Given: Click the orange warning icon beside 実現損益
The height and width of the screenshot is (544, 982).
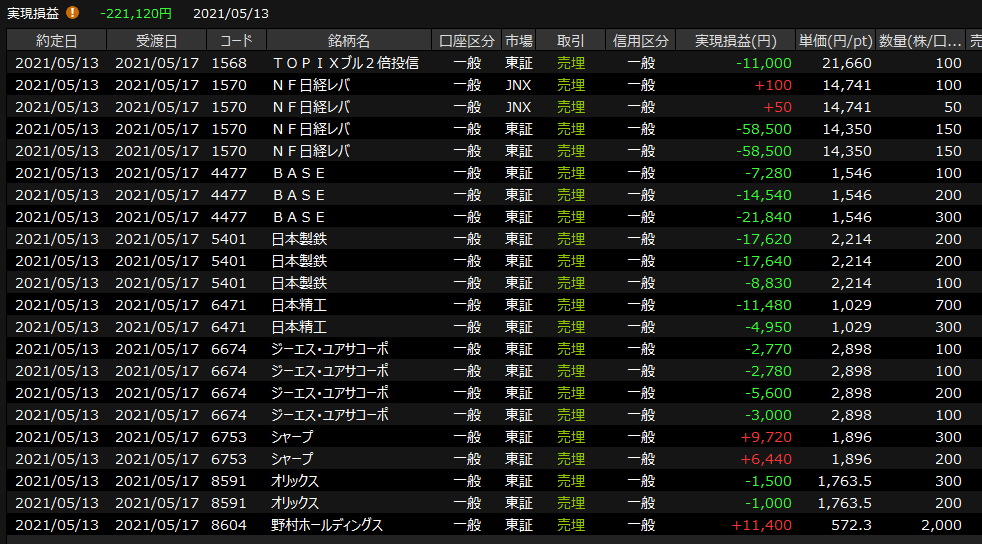Looking at the screenshot, I should [x=72, y=13].
